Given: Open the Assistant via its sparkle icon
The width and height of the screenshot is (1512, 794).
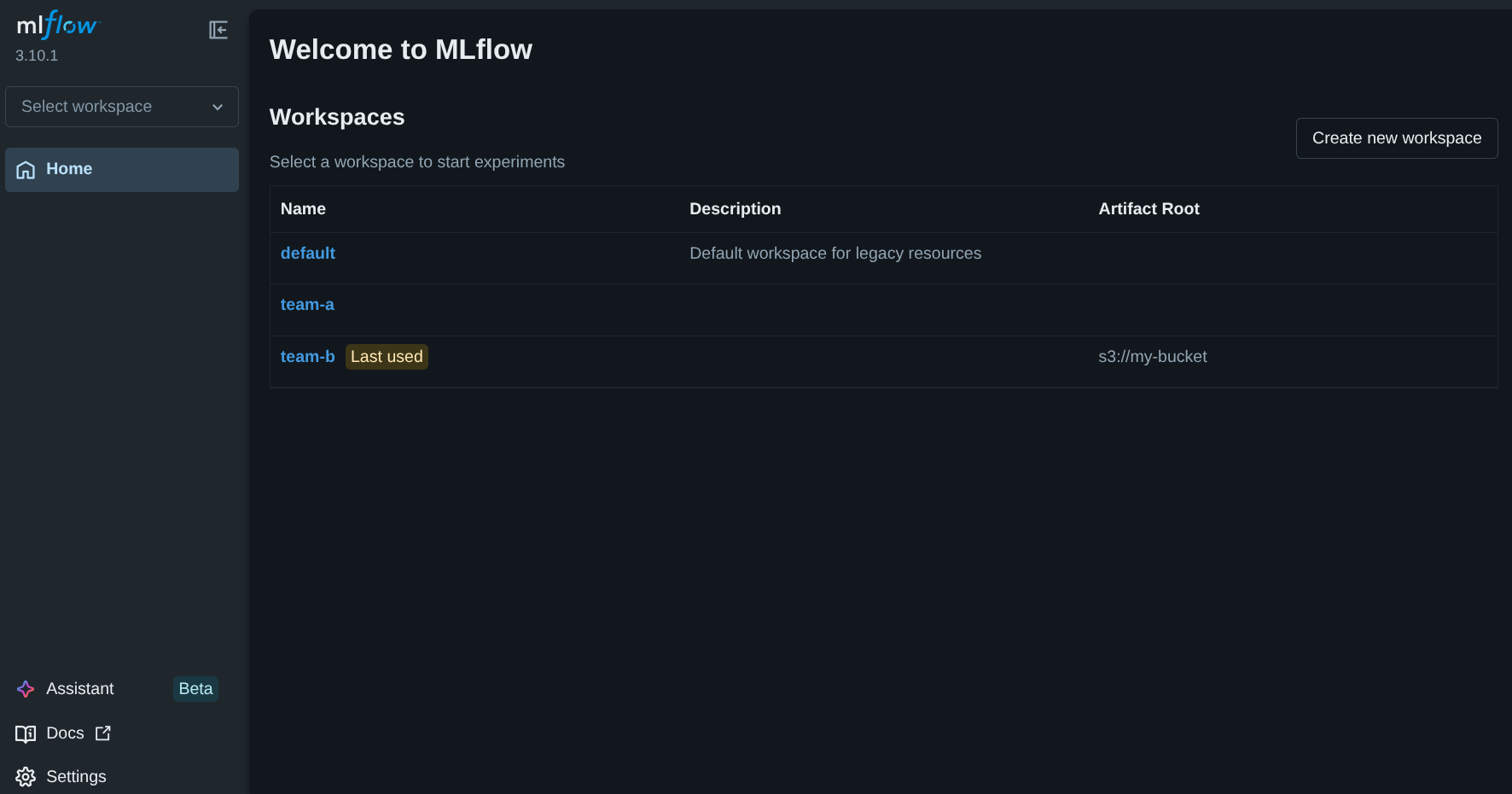Looking at the screenshot, I should click(25, 688).
